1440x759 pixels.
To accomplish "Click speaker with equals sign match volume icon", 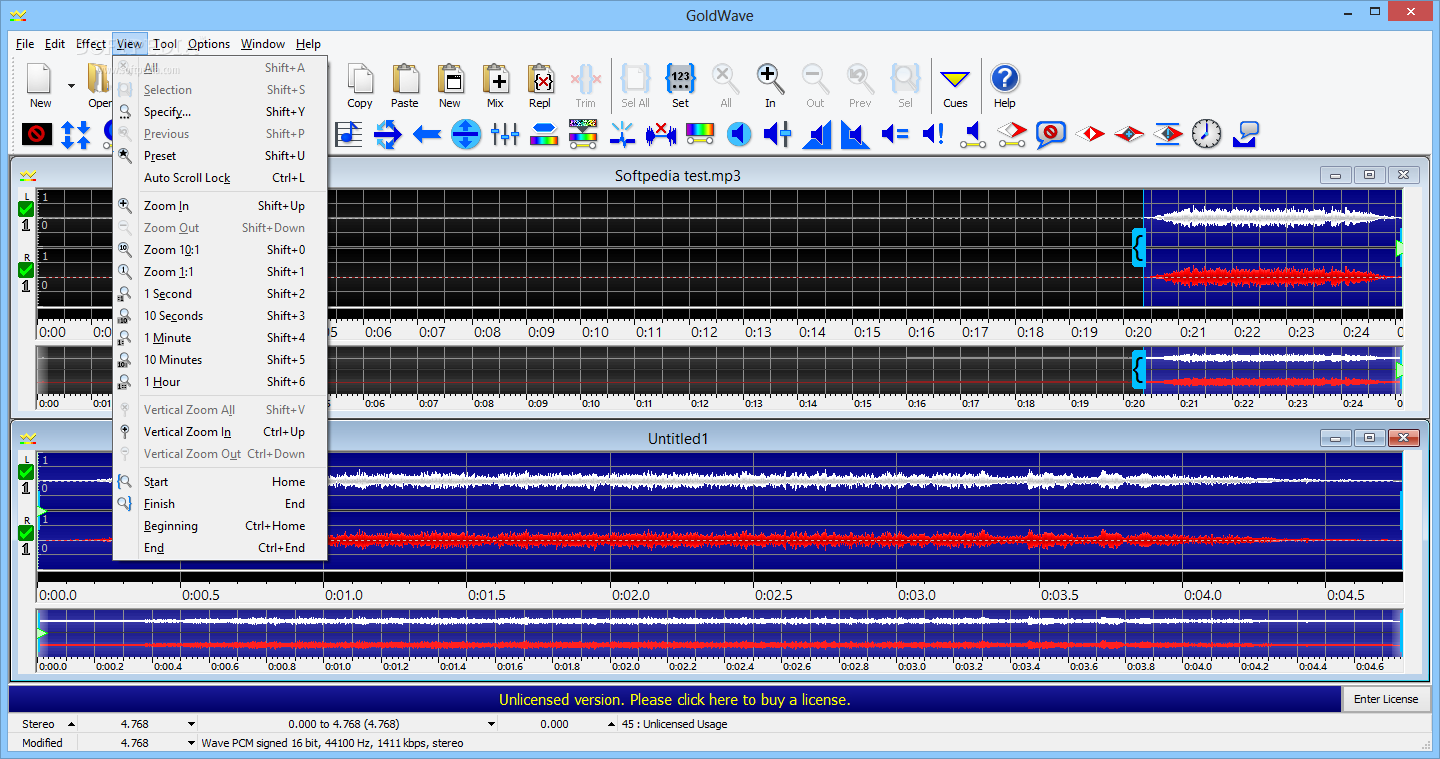I will [x=894, y=134].
